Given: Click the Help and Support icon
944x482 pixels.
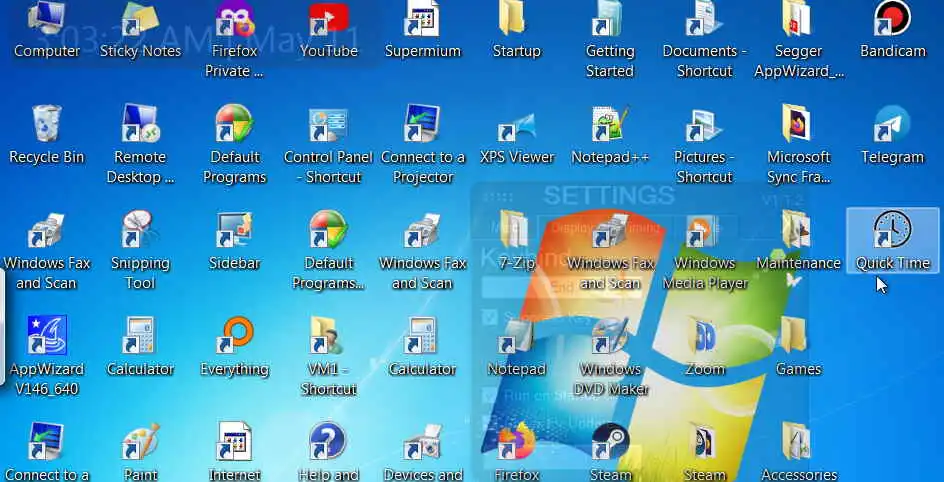Looking at the screenshot, I should click(x=328, y=442).
